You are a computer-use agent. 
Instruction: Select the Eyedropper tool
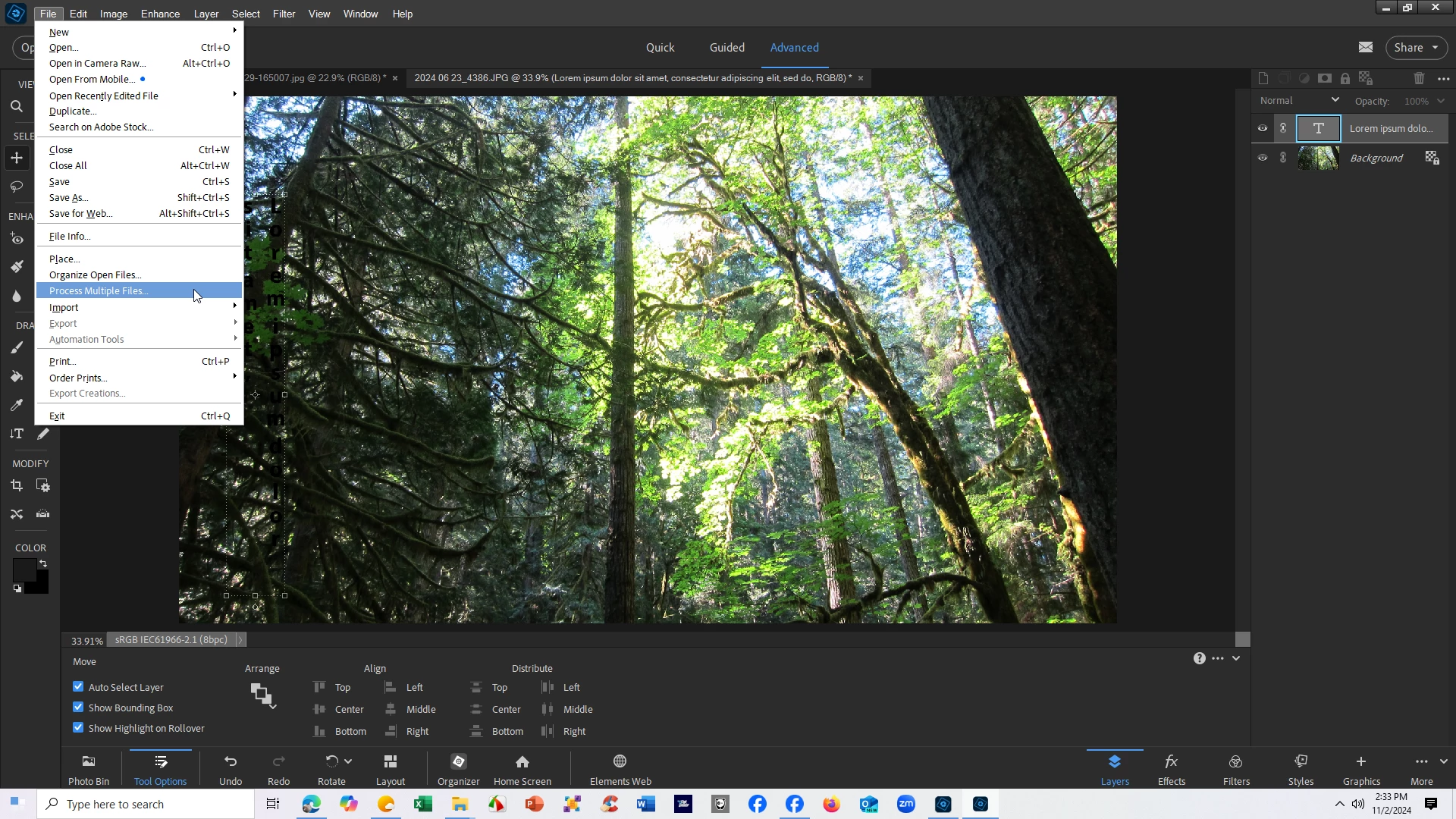[x=17, y=405]
